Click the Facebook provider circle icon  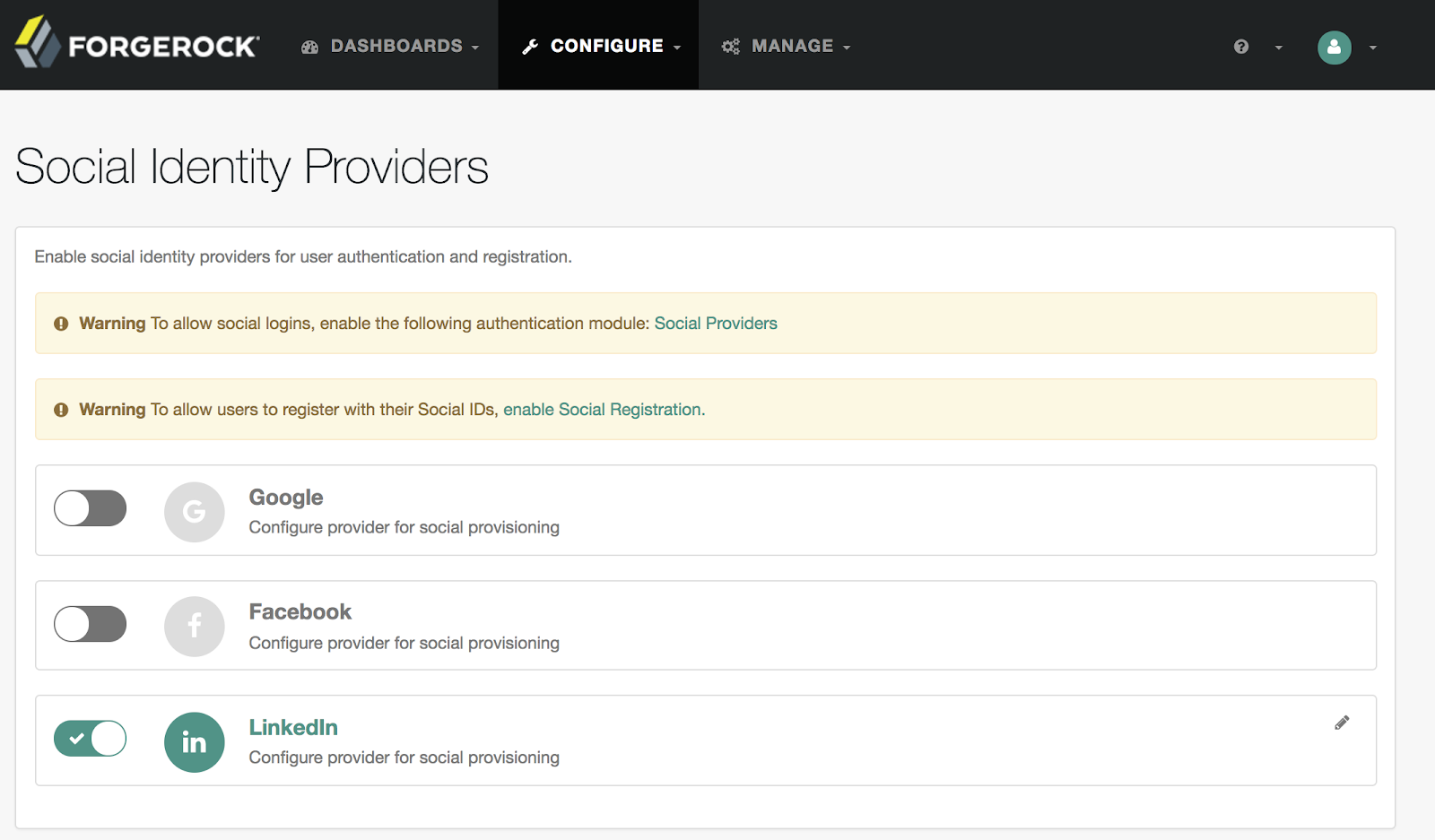(x=194, y=627)
